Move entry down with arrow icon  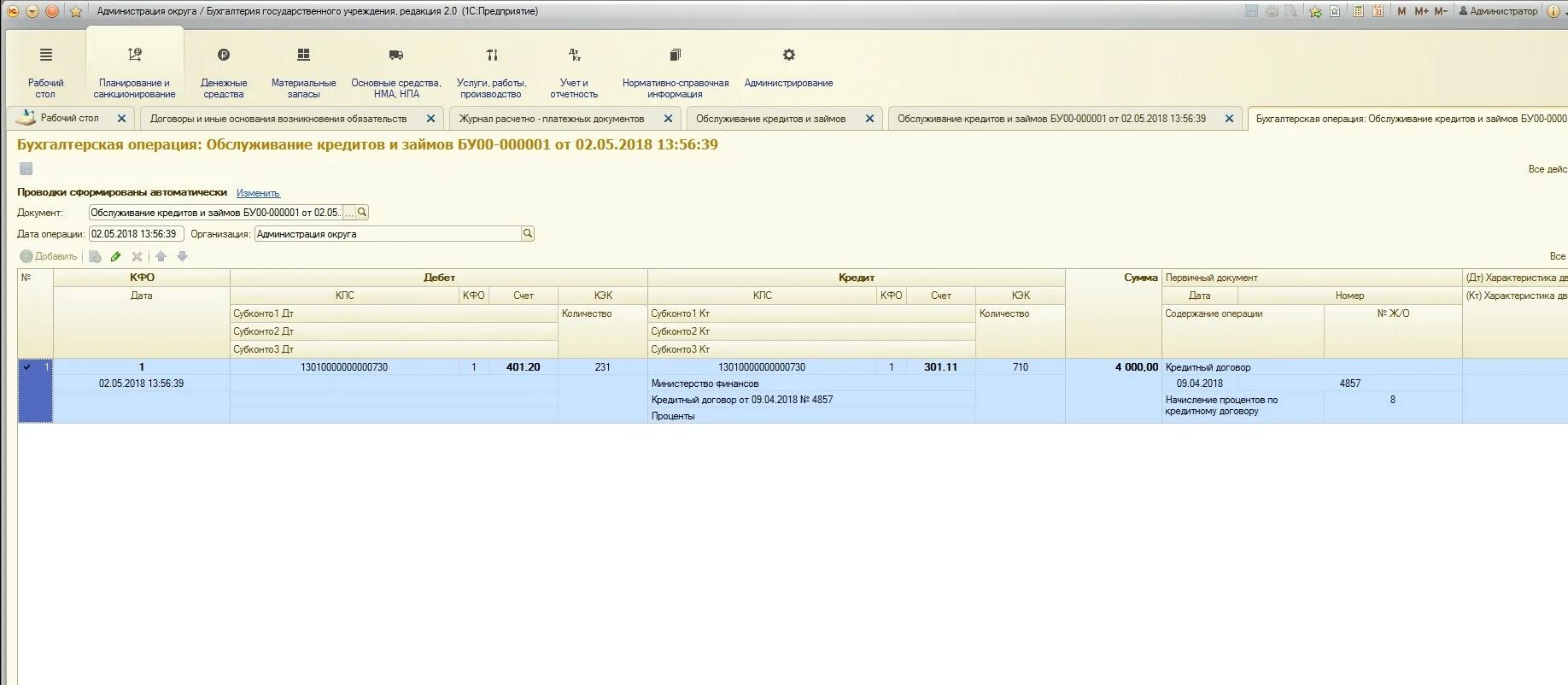pyautogui.click(x=182, y=256)
